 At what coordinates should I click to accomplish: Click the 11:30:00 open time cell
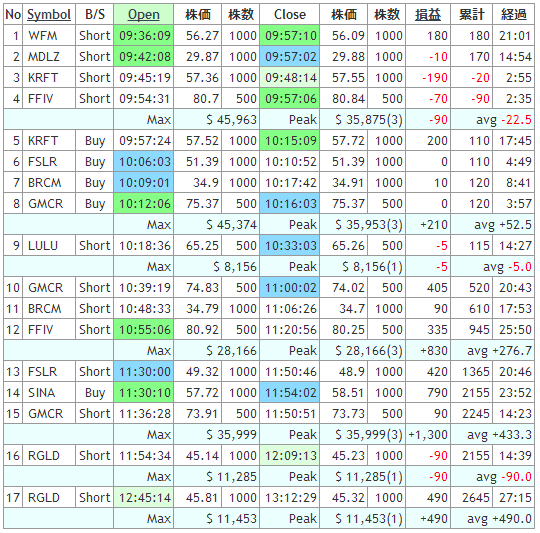144,372
